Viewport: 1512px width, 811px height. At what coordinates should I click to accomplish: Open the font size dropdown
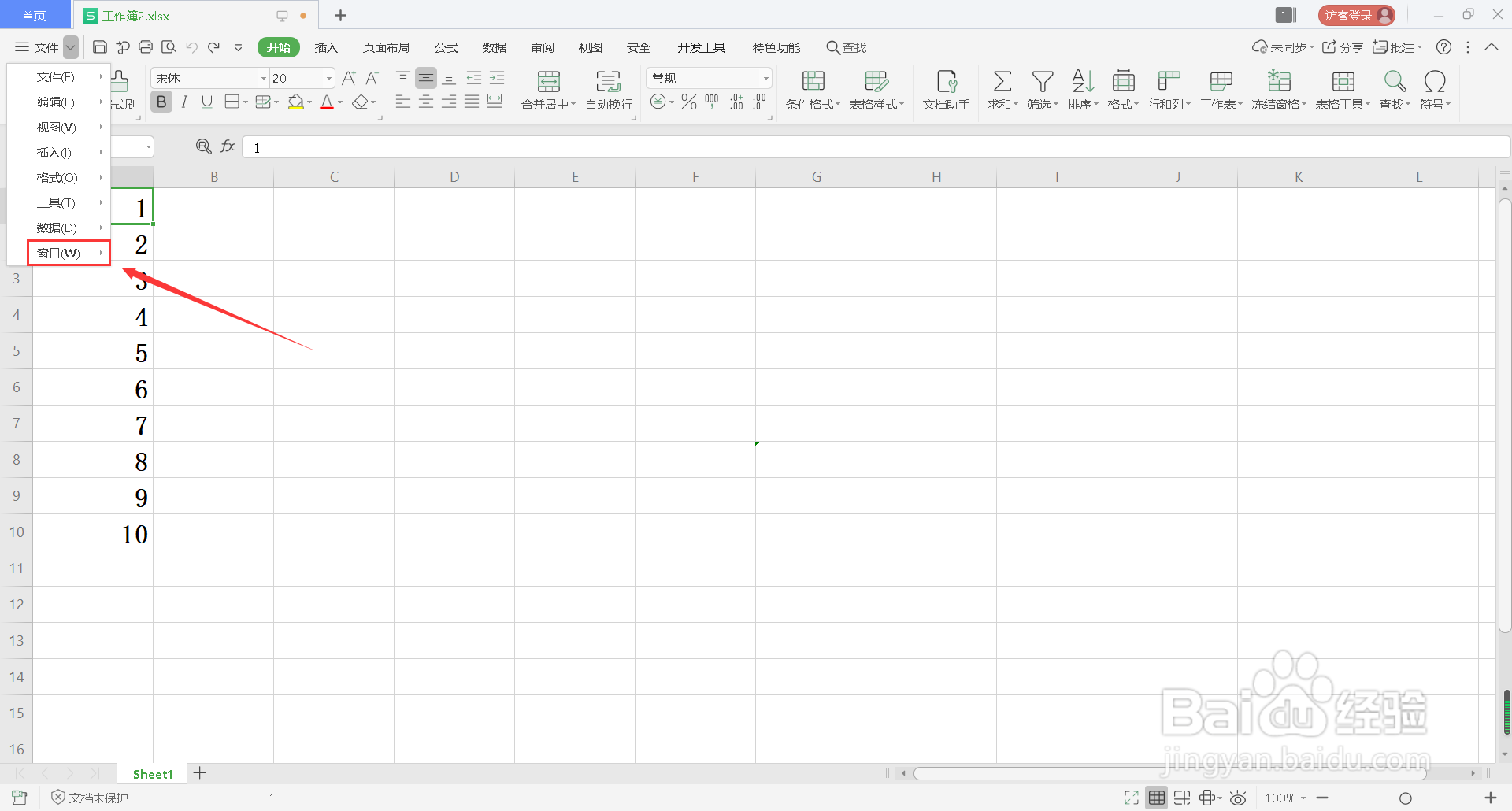click(329, 78)
